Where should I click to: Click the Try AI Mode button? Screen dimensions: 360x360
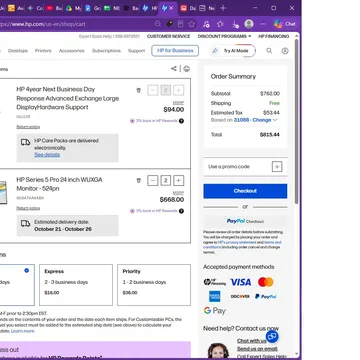[x=233, y=51]
